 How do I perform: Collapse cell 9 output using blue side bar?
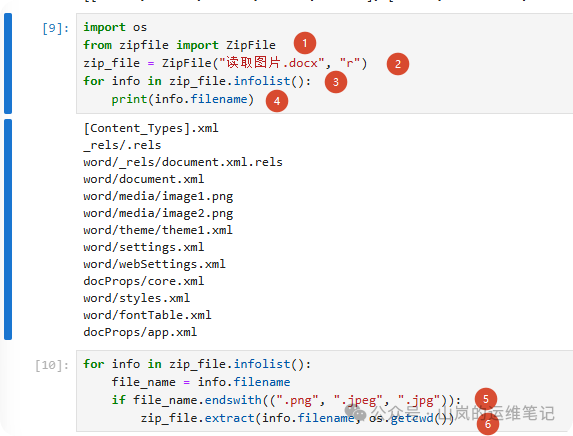click(x=8, y=230)
